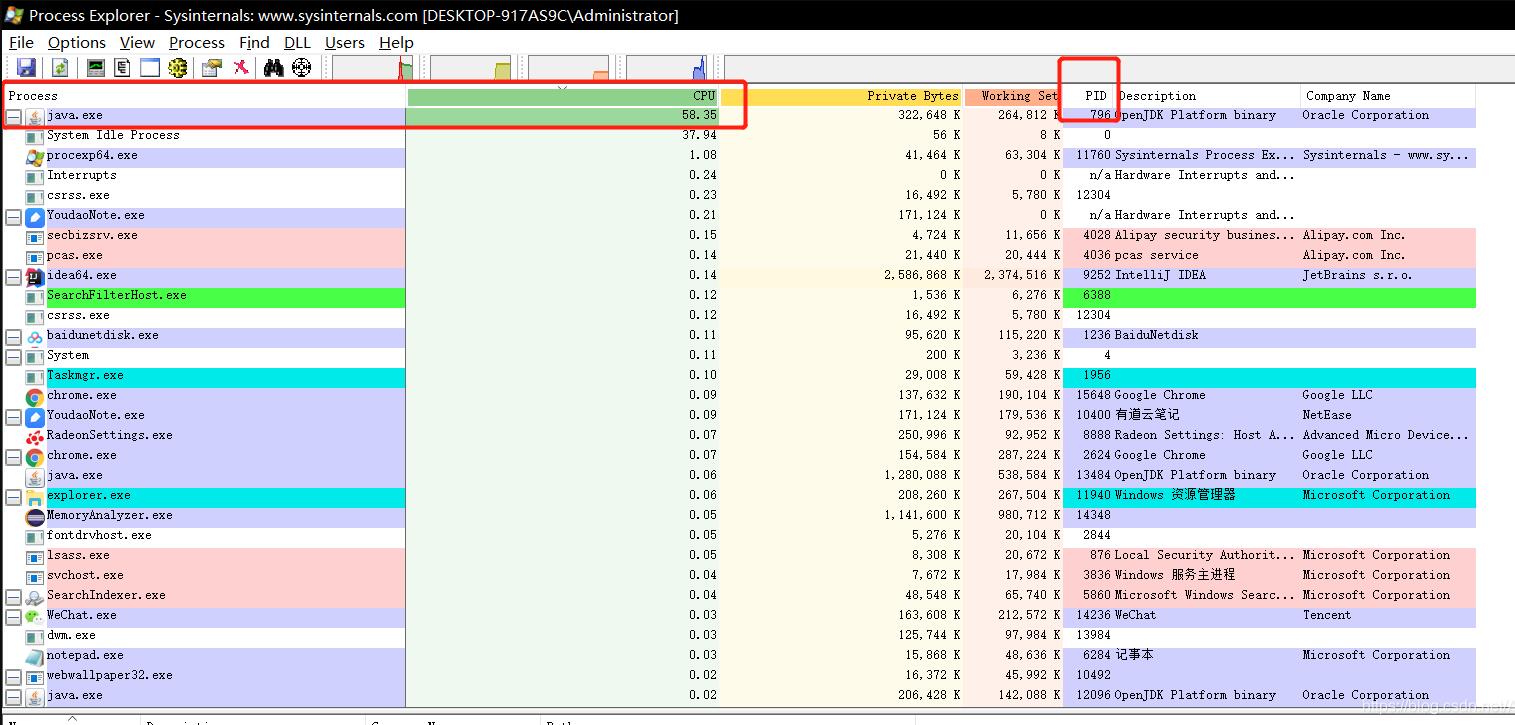The image size is (1515, 725).
Task: Collapse the System process tree
Action: click(x=14, y=356)
